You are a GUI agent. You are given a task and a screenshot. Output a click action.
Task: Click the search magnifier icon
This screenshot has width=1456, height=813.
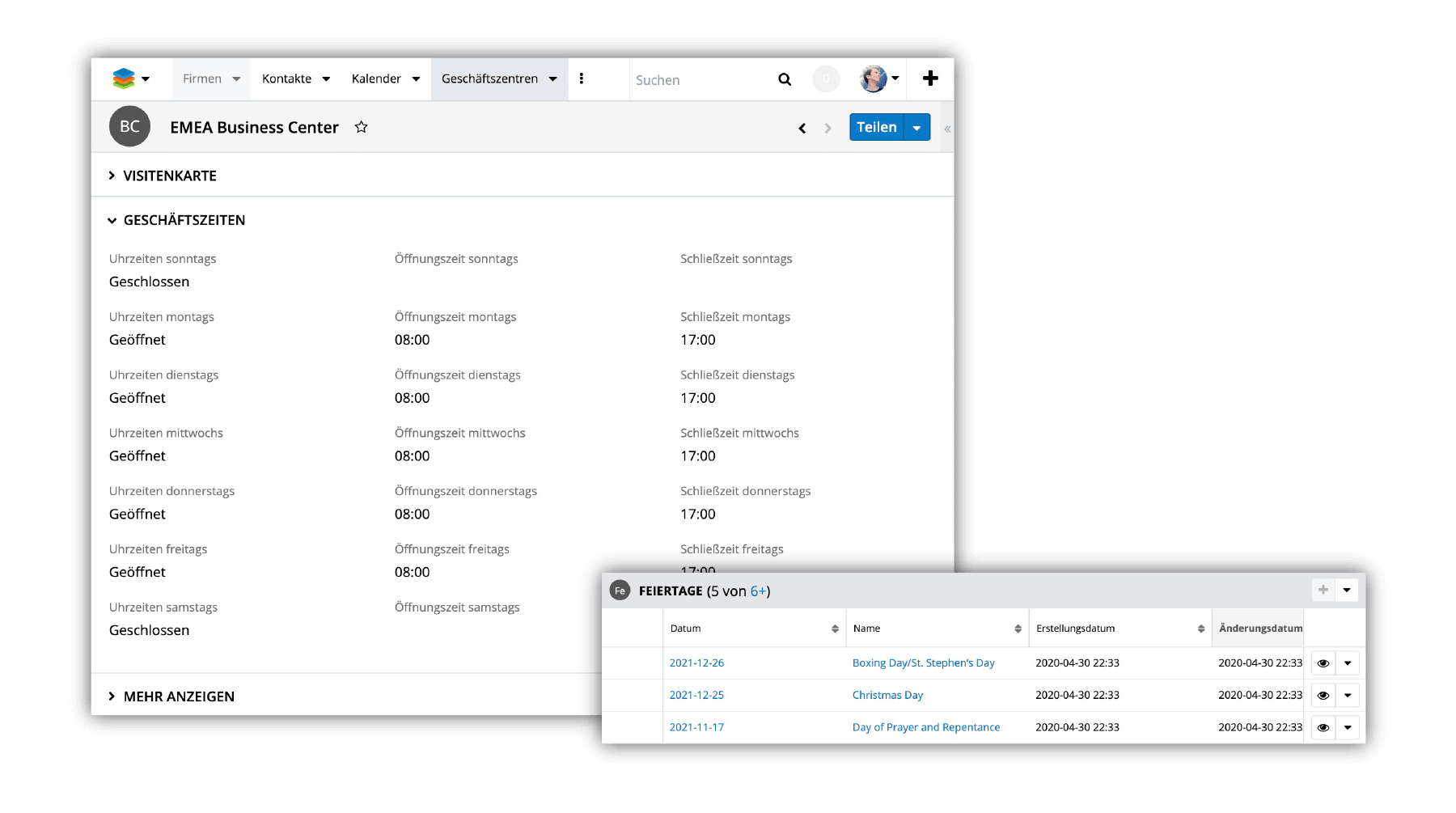[x=784, y=79]
